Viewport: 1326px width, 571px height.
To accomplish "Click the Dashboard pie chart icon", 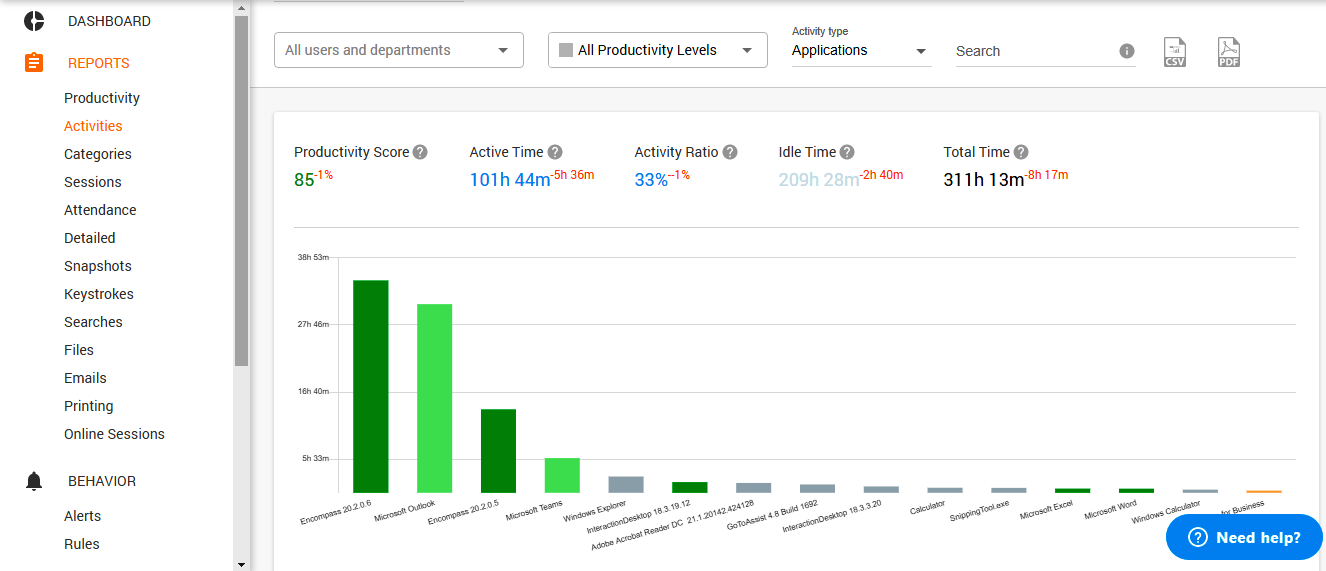I will (34, 21).
